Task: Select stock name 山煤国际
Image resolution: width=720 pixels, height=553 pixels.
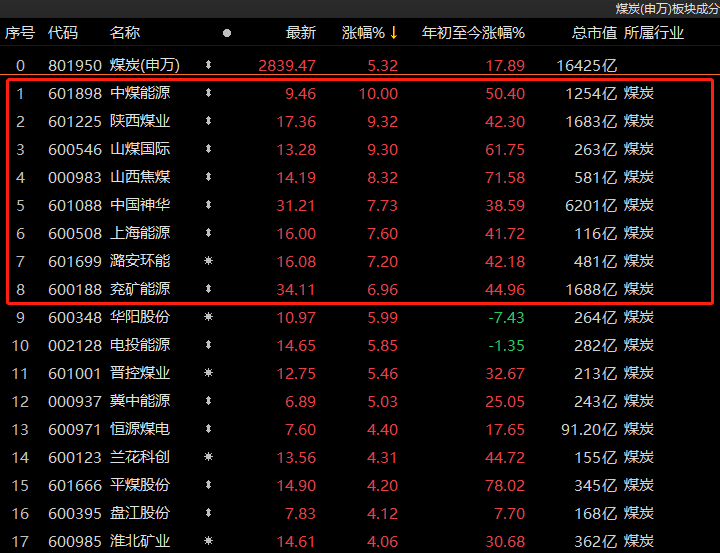Action: point(140,149)
